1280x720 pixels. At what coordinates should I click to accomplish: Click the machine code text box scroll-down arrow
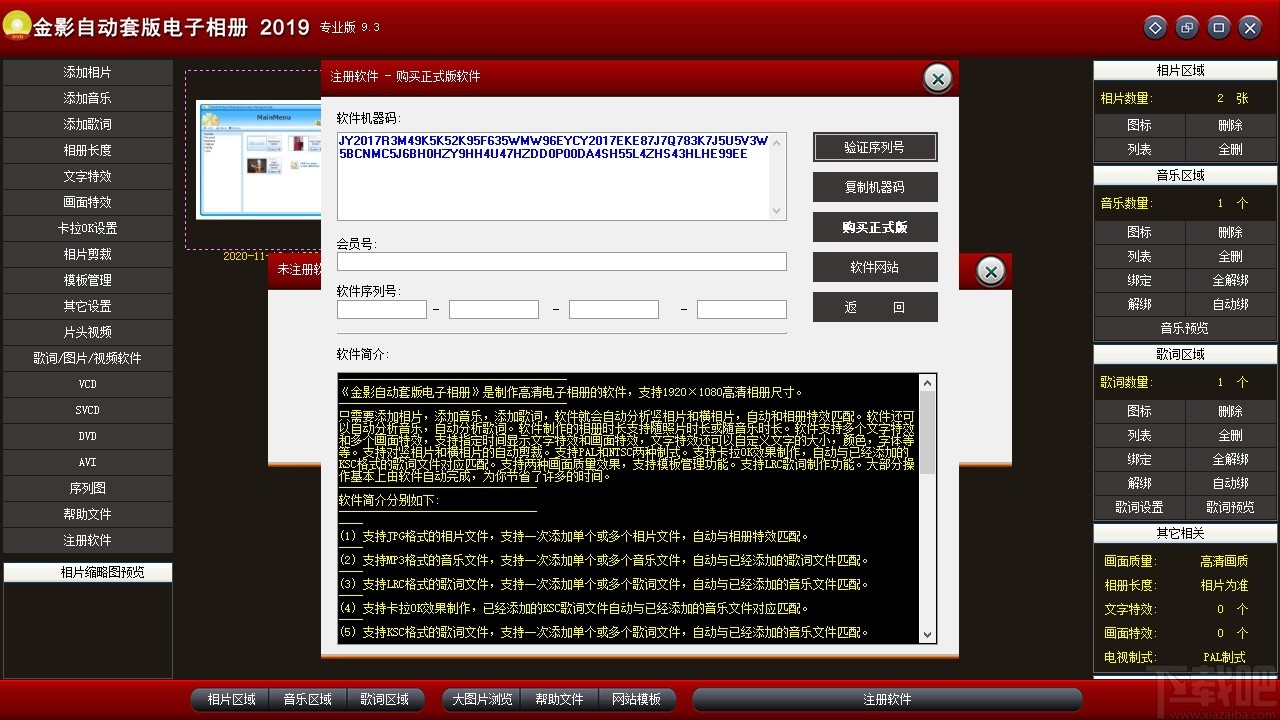(777, 211)
